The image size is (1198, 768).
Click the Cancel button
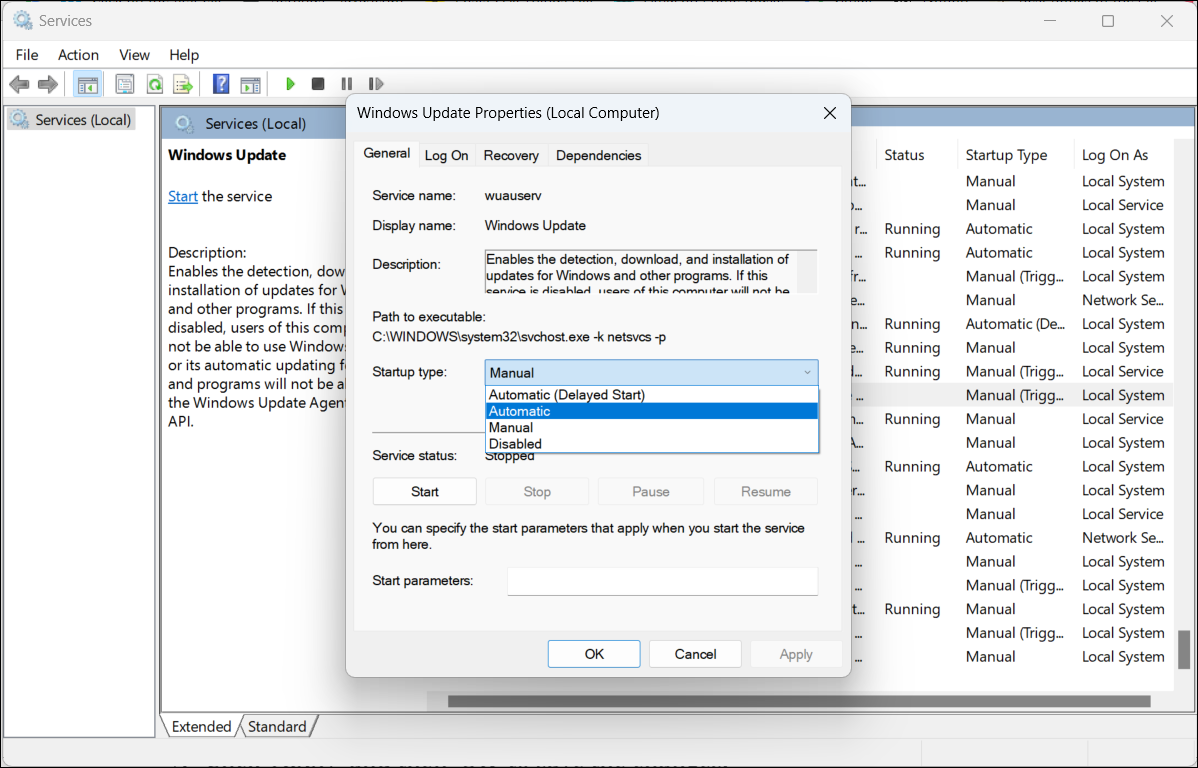(695, 654)
